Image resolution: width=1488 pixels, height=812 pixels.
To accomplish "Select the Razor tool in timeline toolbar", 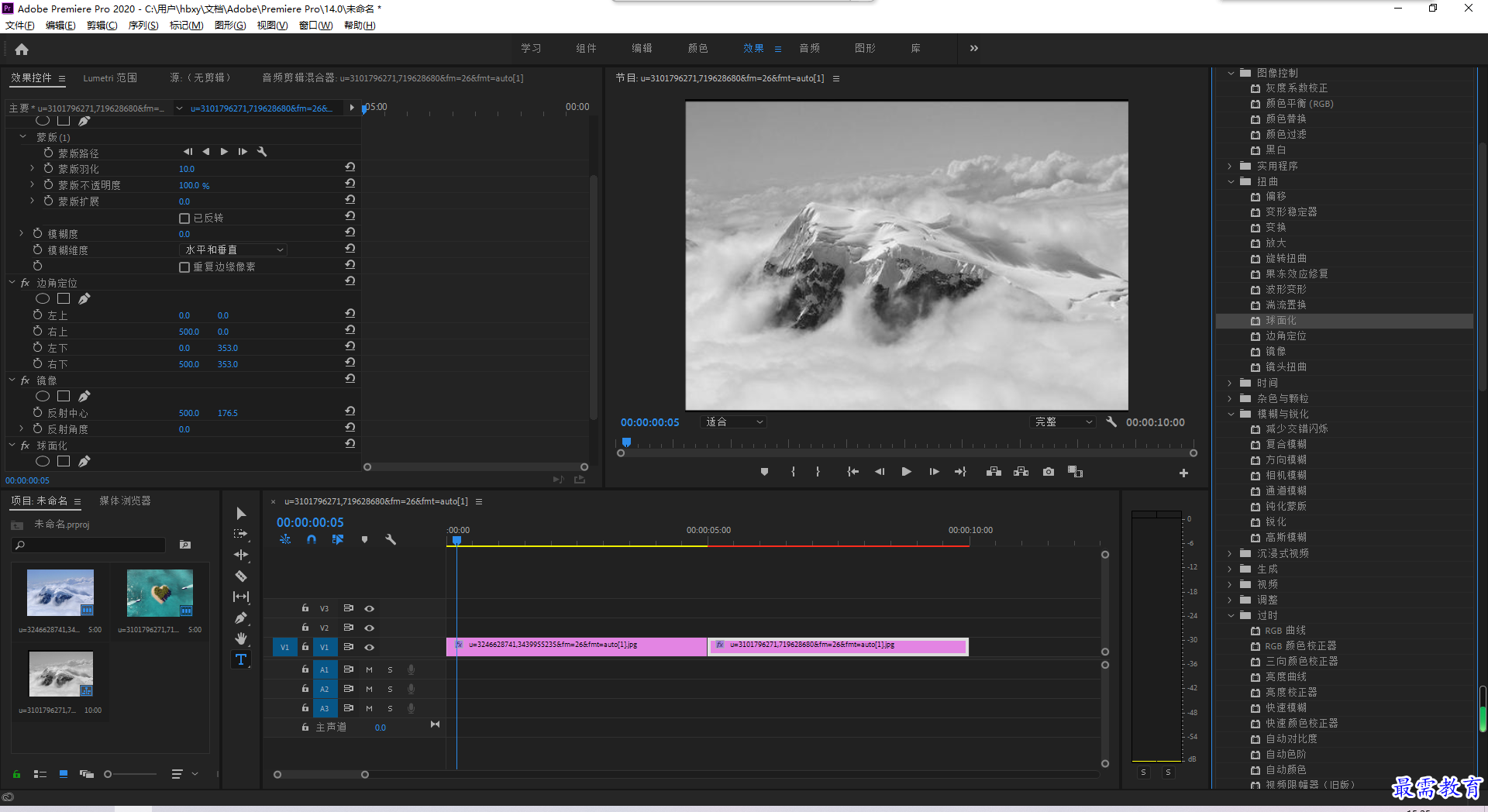I will (x=241, y=576).
